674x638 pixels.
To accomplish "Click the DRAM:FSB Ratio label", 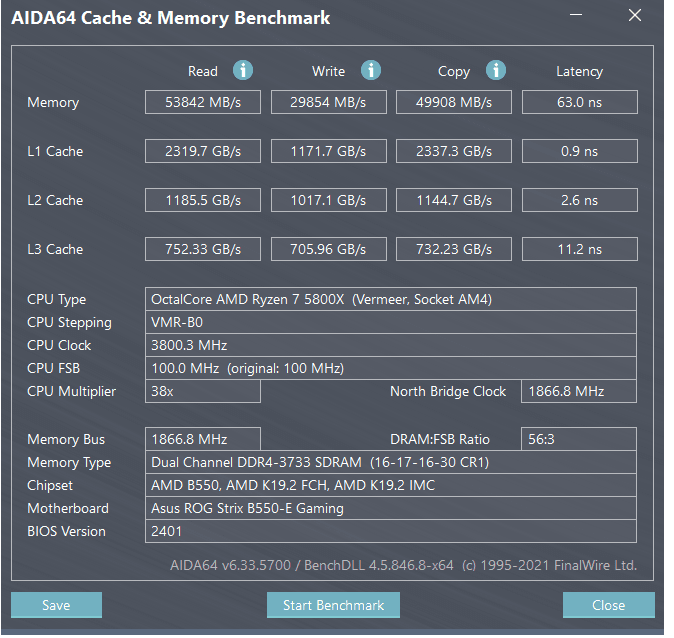I will pos(440,439).
